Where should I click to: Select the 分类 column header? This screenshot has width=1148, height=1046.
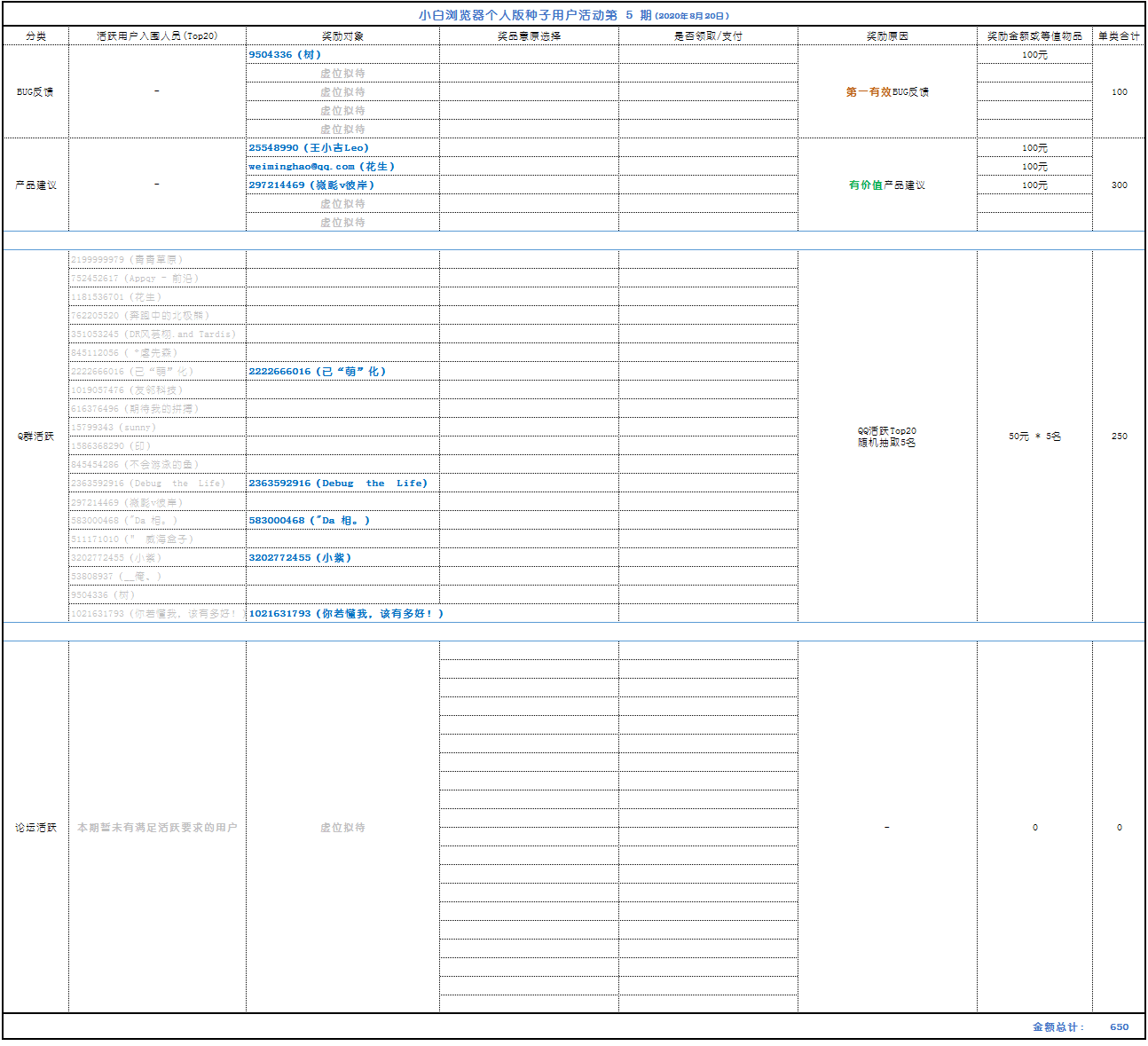tap(35, 36)
